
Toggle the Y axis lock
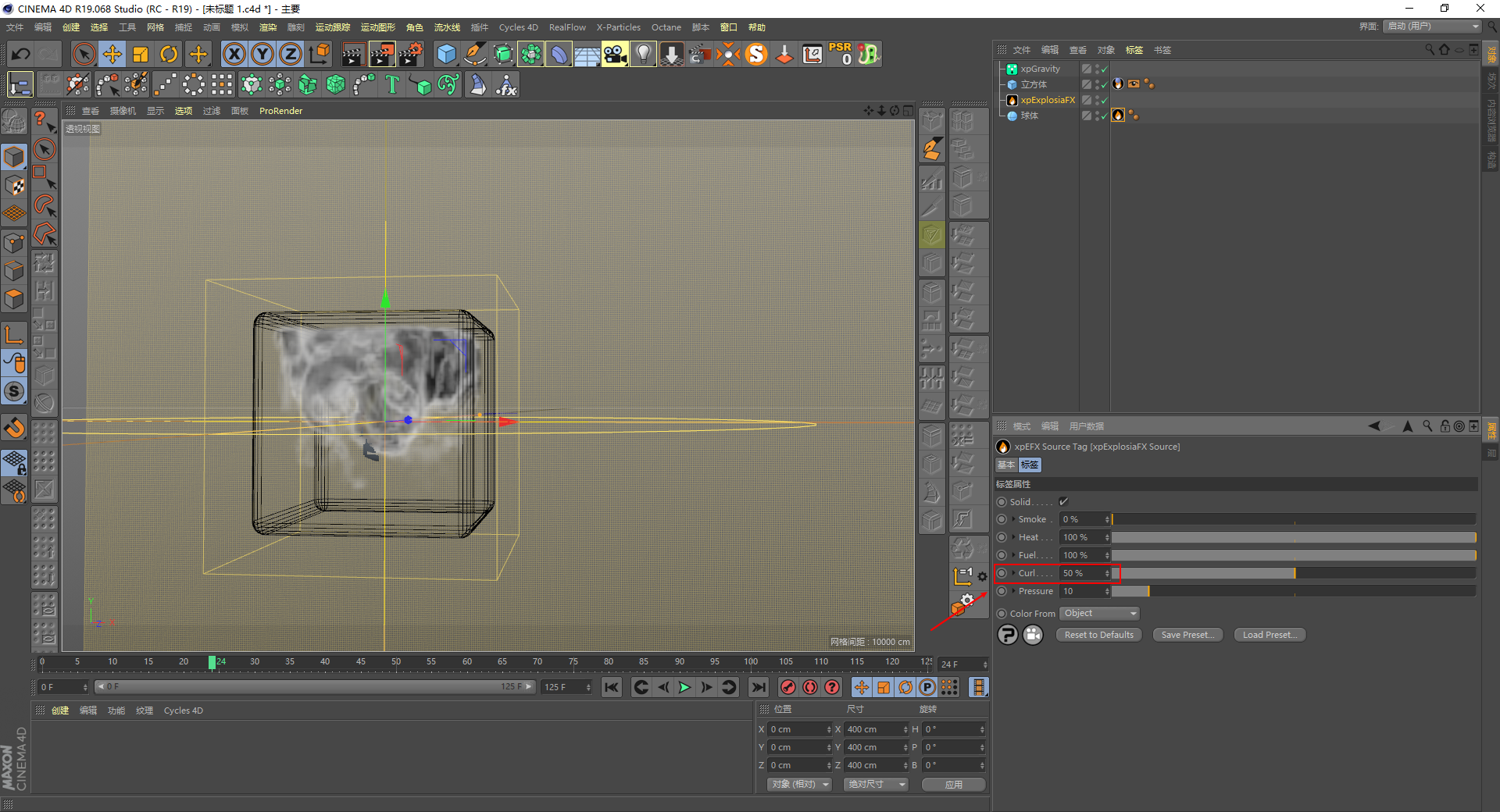[x=262, y=54]
